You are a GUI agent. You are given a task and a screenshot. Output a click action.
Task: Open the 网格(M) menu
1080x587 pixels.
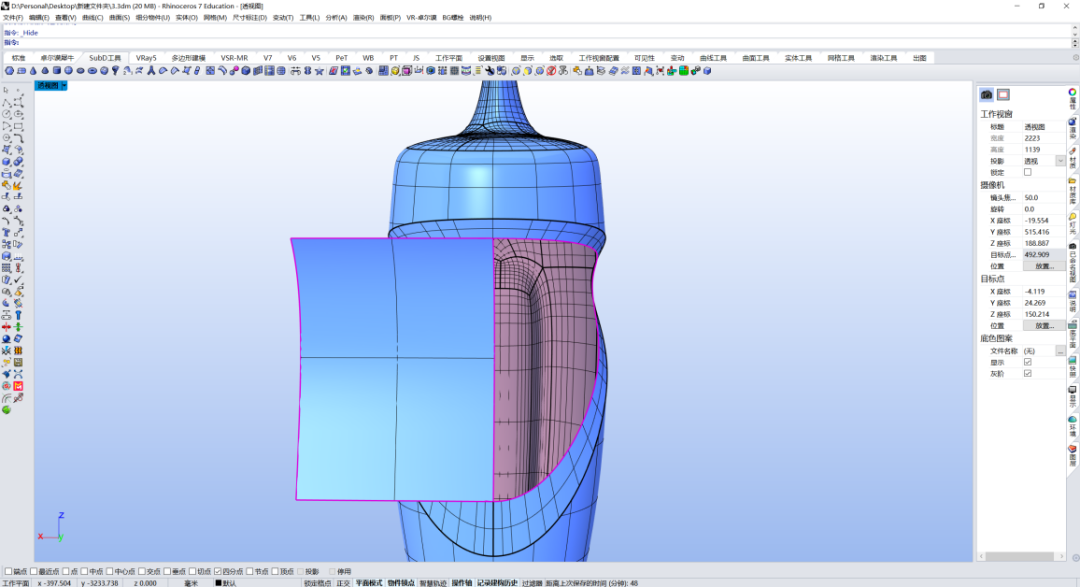click(x=215, y=17)
